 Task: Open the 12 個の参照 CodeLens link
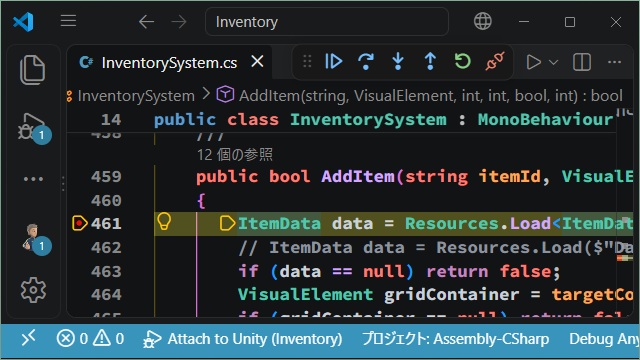click(x=235, y=155)
